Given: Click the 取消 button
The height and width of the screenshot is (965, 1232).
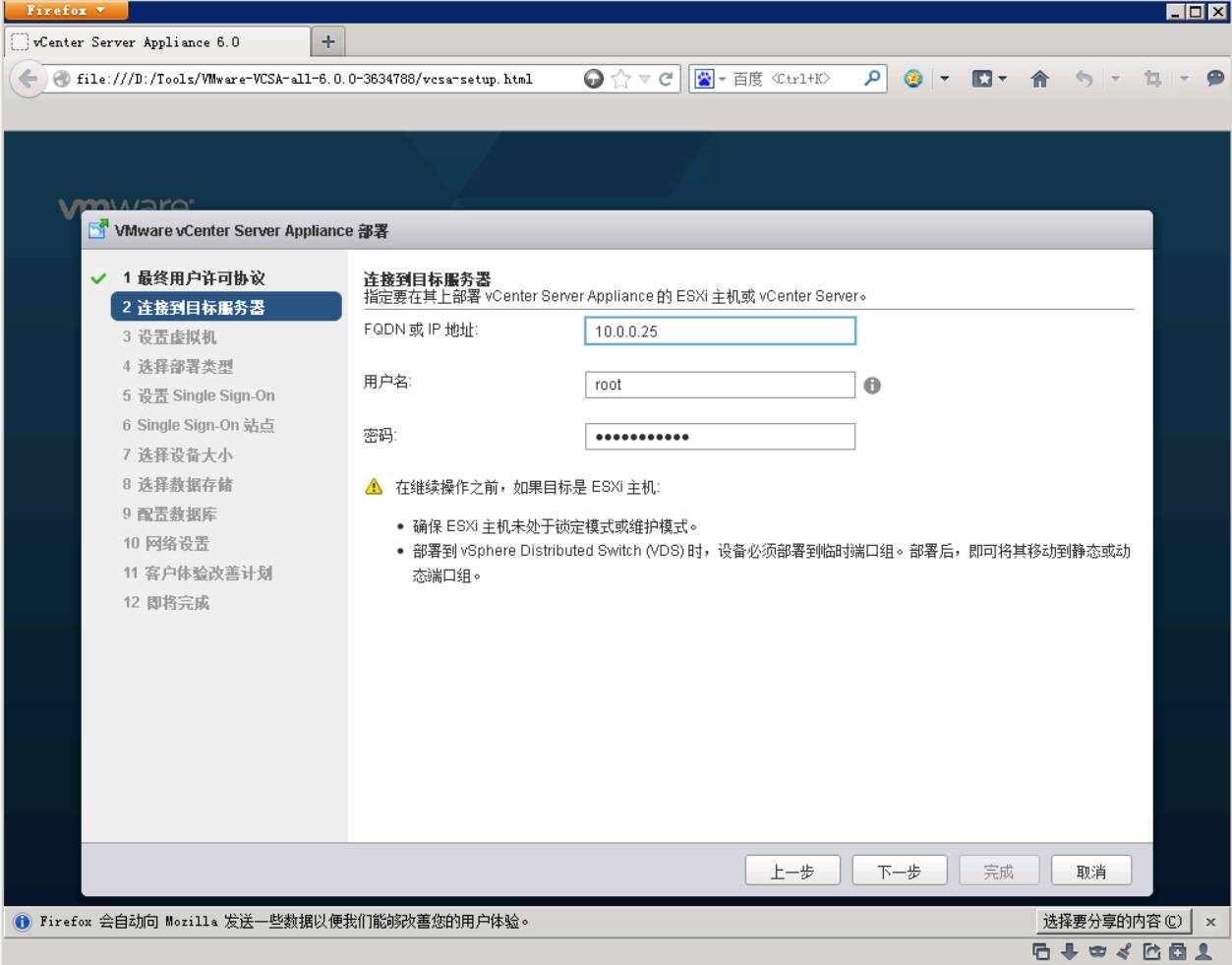Looking at the screenshot, I should pyautogui.click(x=1090, y=872).
